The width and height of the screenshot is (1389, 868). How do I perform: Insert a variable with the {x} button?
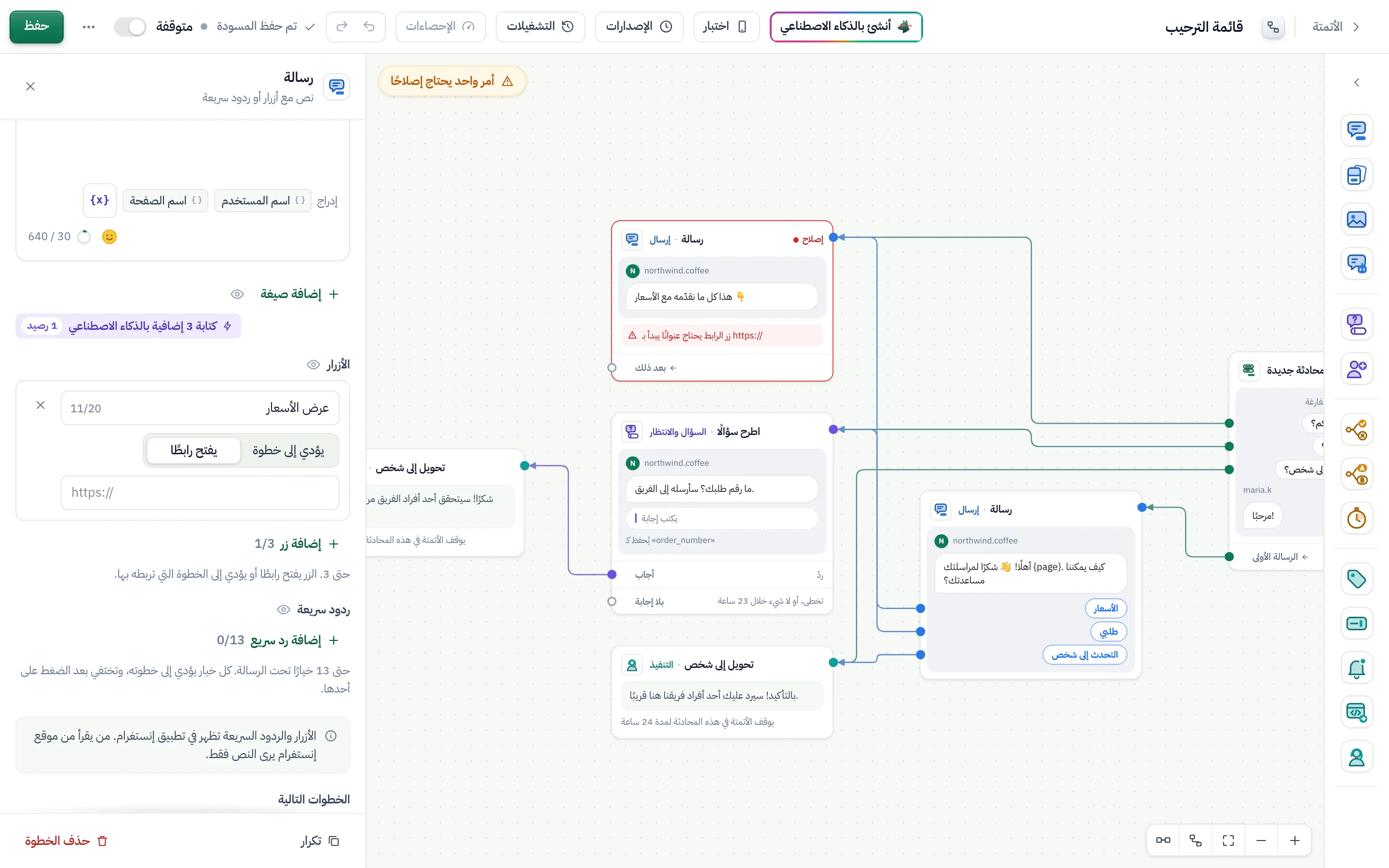[100, 200]
